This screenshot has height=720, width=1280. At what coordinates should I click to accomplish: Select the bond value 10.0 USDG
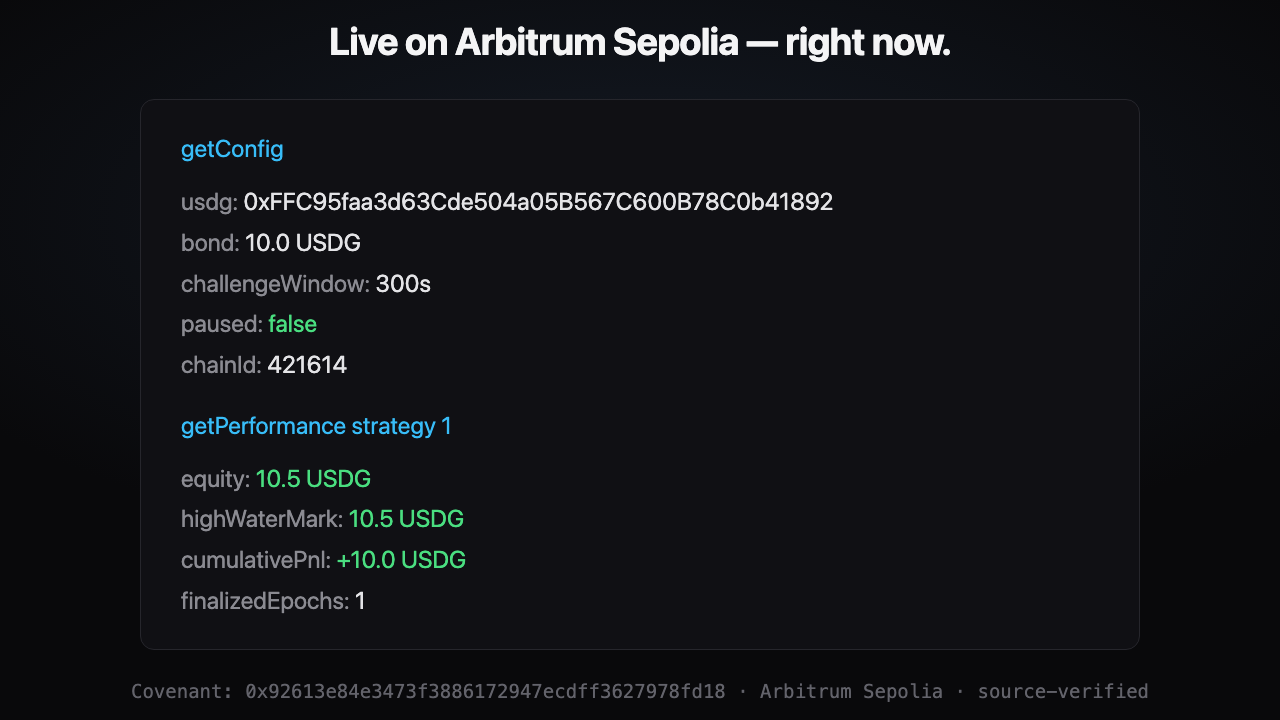(303, 243)
